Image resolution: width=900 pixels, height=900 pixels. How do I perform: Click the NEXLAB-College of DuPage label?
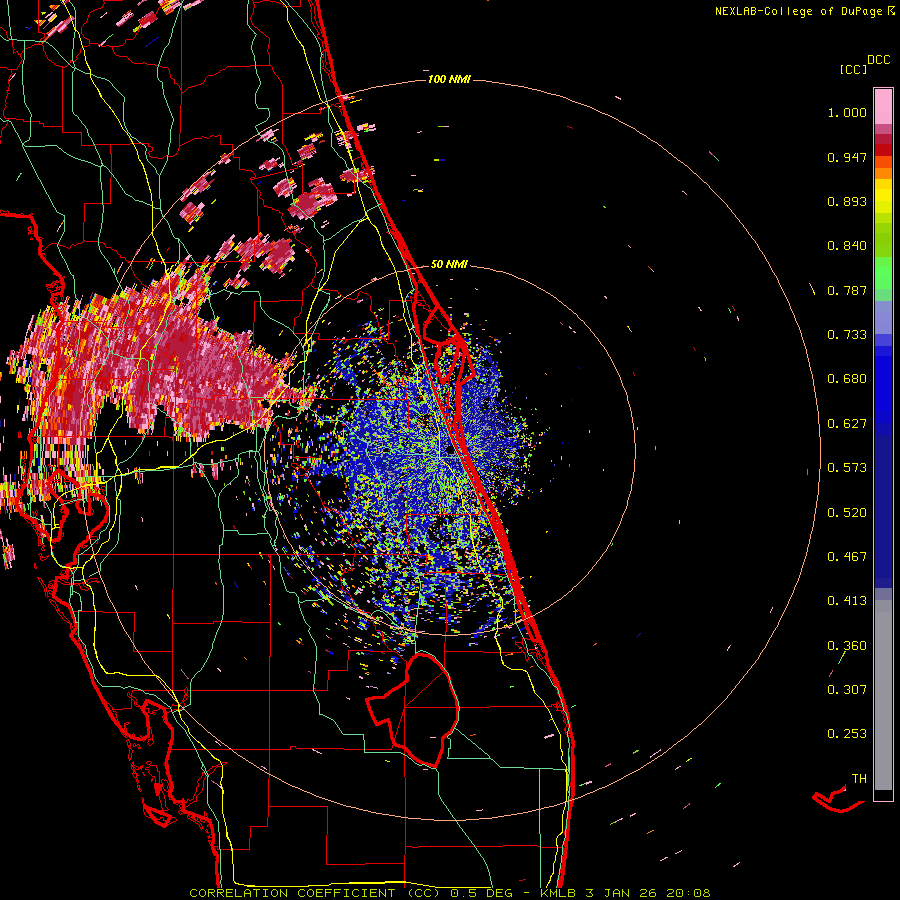coord(804,11)
